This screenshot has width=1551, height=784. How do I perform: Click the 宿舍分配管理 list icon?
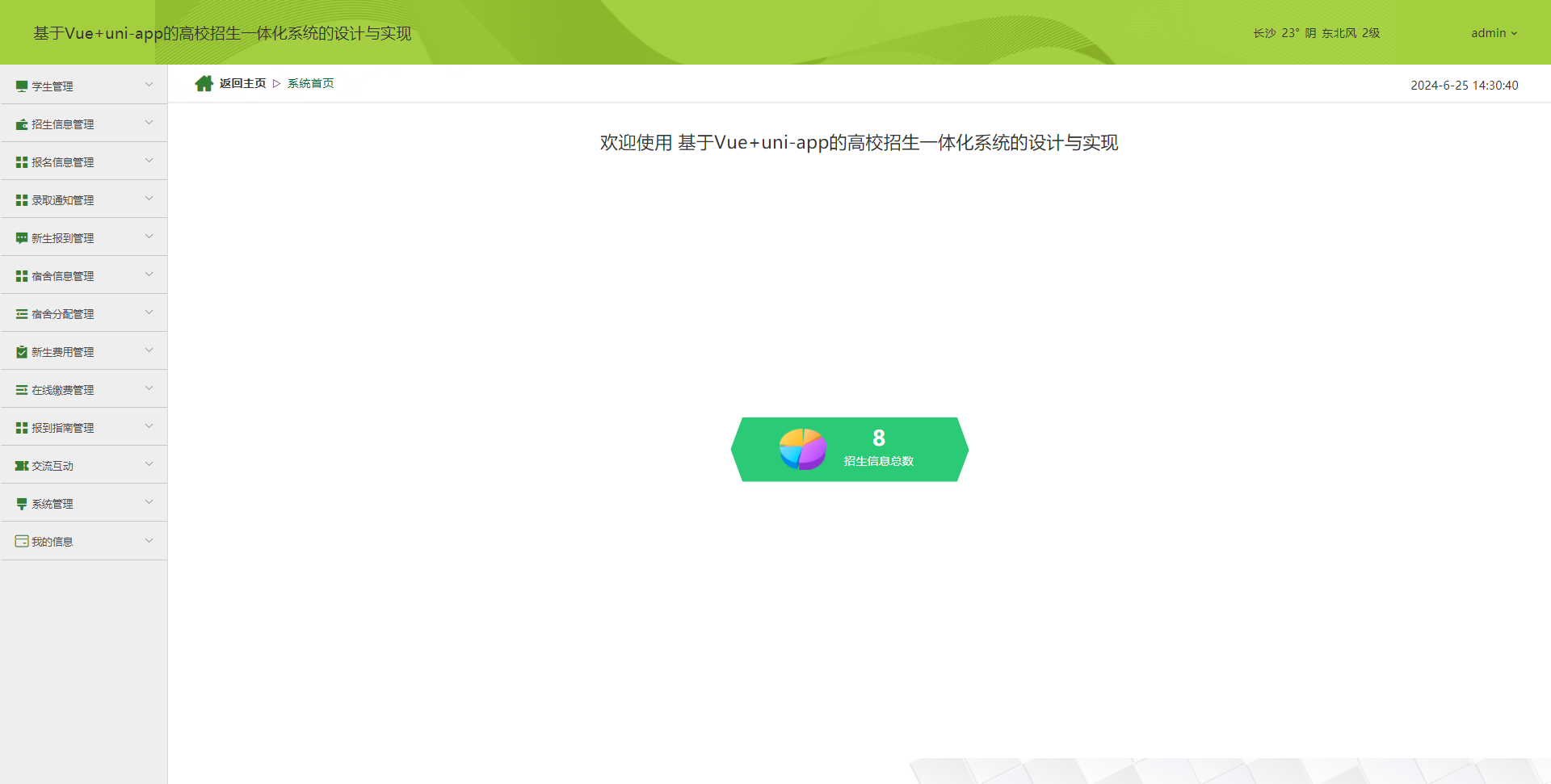point(22,313)
